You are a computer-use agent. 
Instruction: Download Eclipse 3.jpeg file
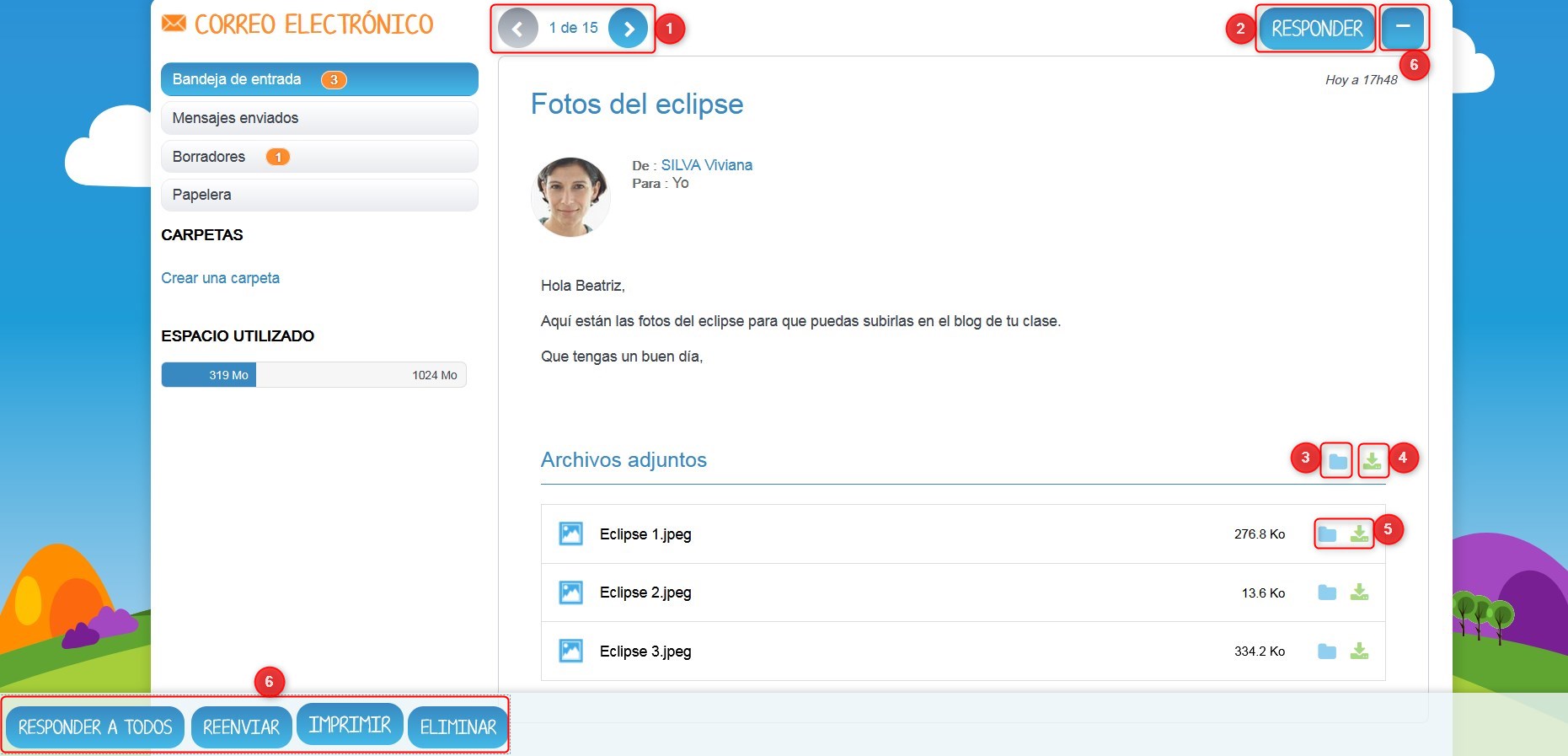(1359, 651)
